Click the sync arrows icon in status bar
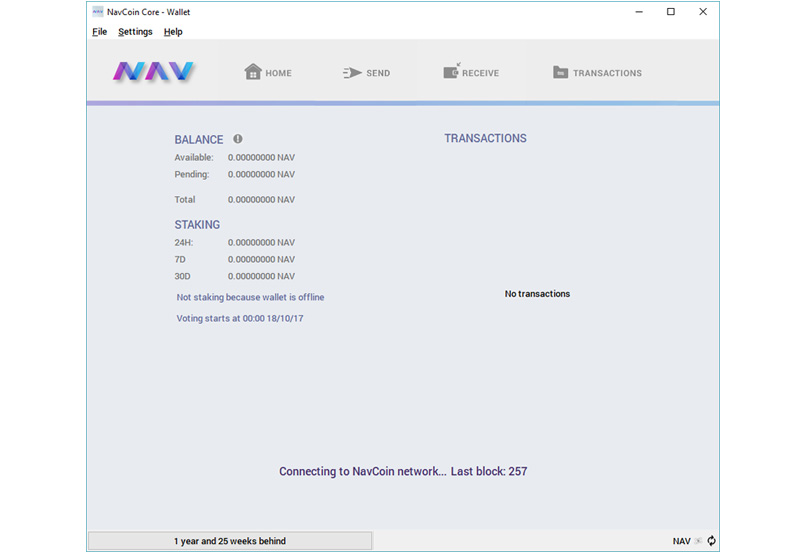 712,541
